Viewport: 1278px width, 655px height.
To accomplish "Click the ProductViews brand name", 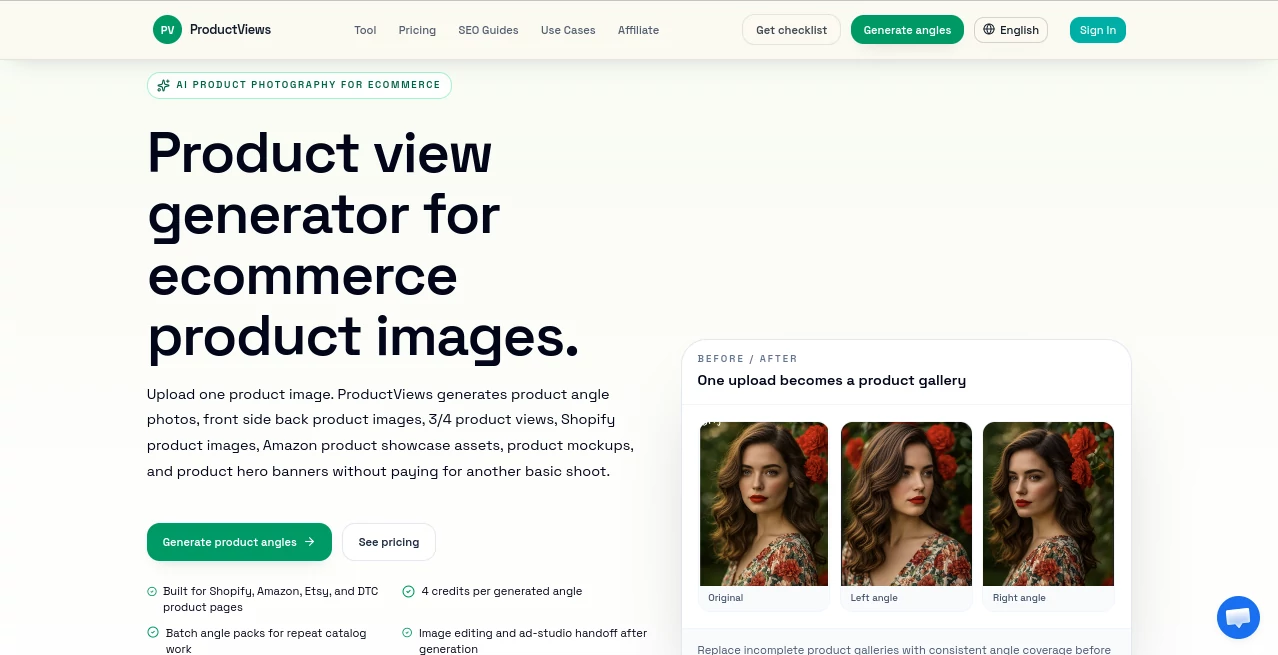I will [x=230, y=30].
